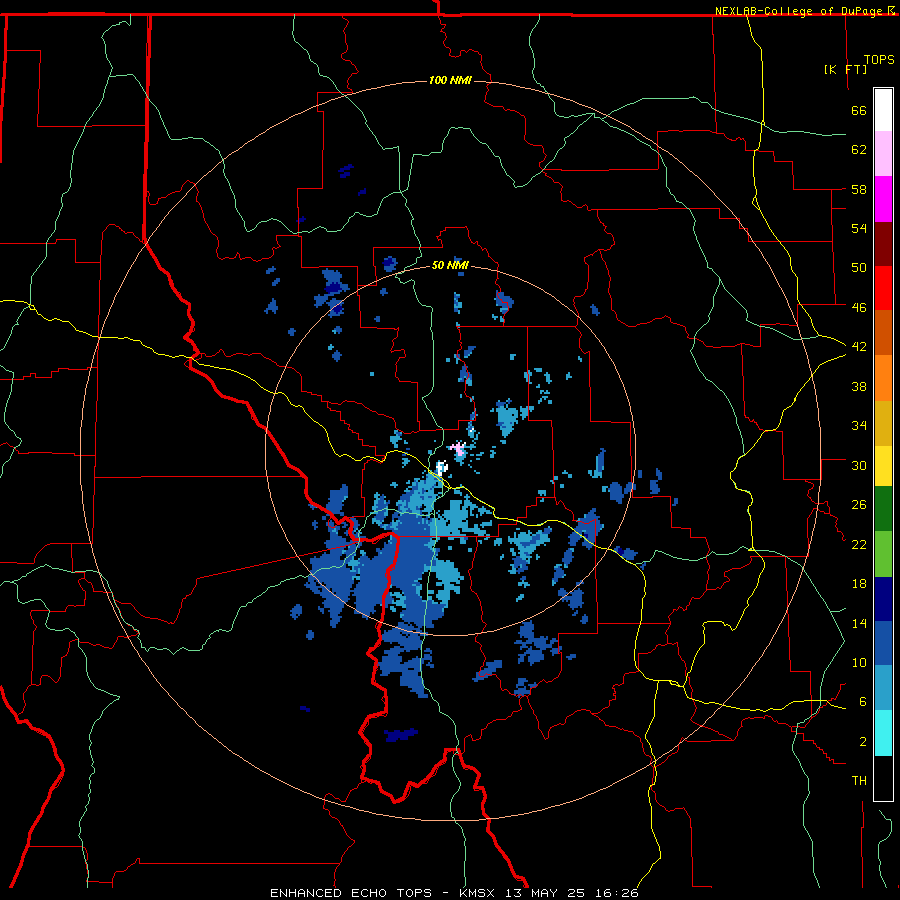Click the magenta legend swatch between 54 and 58
Viewport: 900px width, 900px height.
coord(883,199)
